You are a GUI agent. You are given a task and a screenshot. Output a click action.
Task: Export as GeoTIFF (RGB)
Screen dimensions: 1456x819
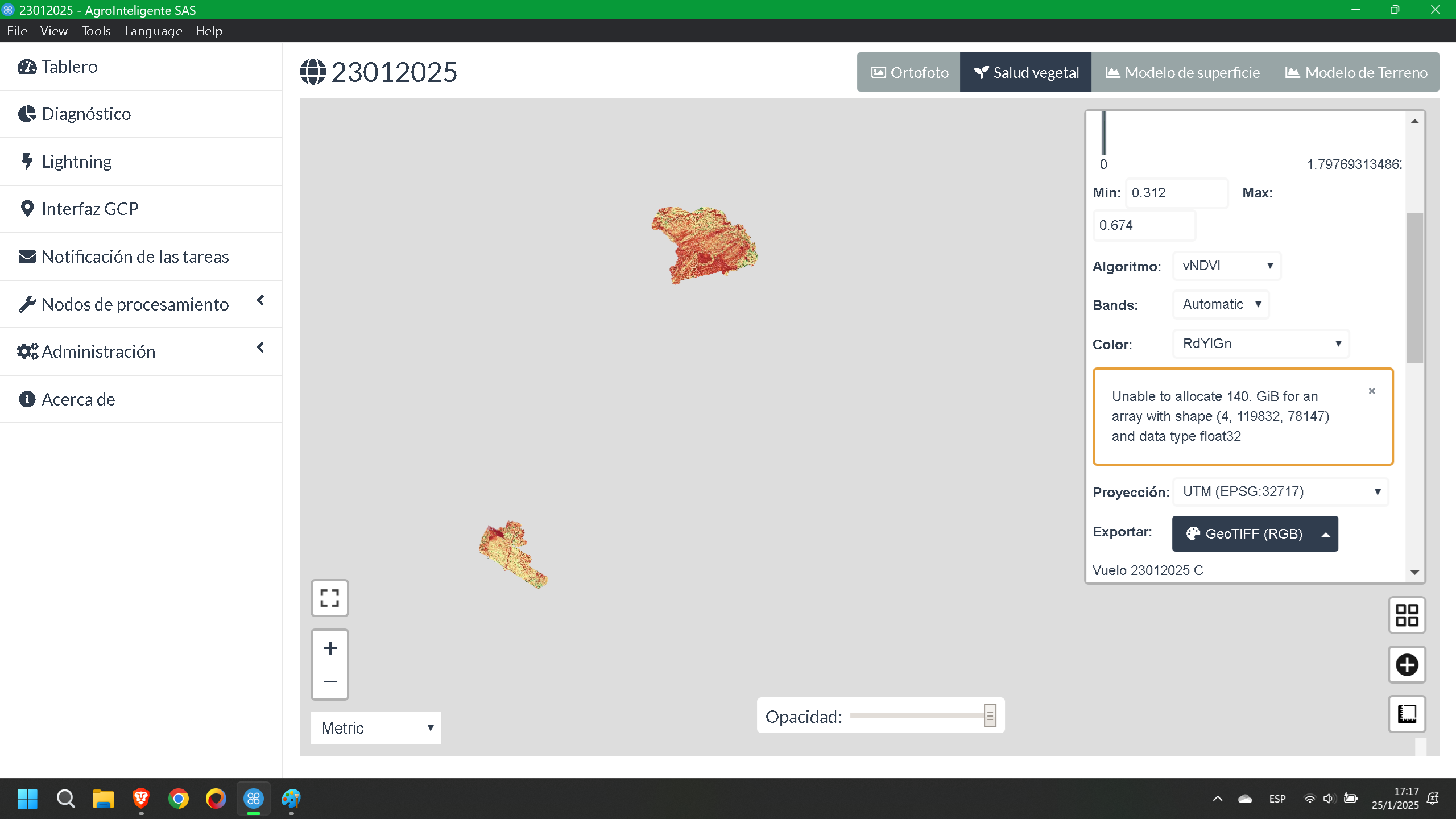1254,533
